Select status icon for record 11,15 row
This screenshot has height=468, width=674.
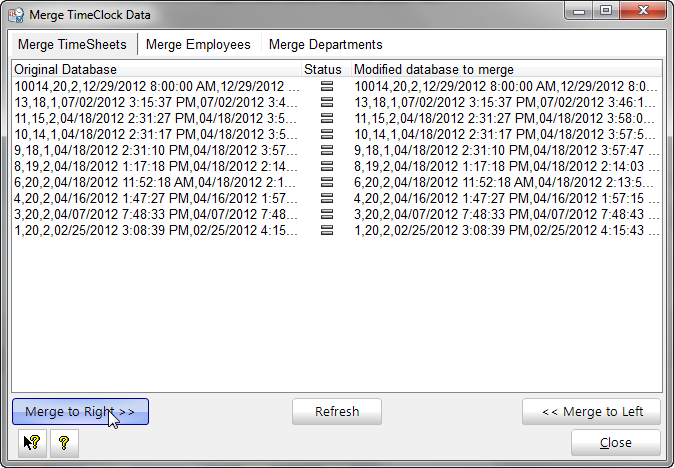tap(326, 119)
